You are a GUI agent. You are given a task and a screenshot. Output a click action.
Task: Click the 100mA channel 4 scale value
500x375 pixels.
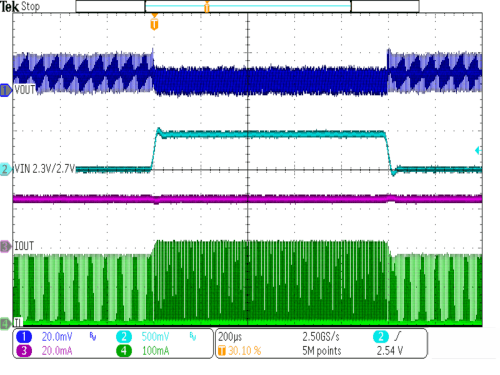pyautogui.click(x=156, y=351)
